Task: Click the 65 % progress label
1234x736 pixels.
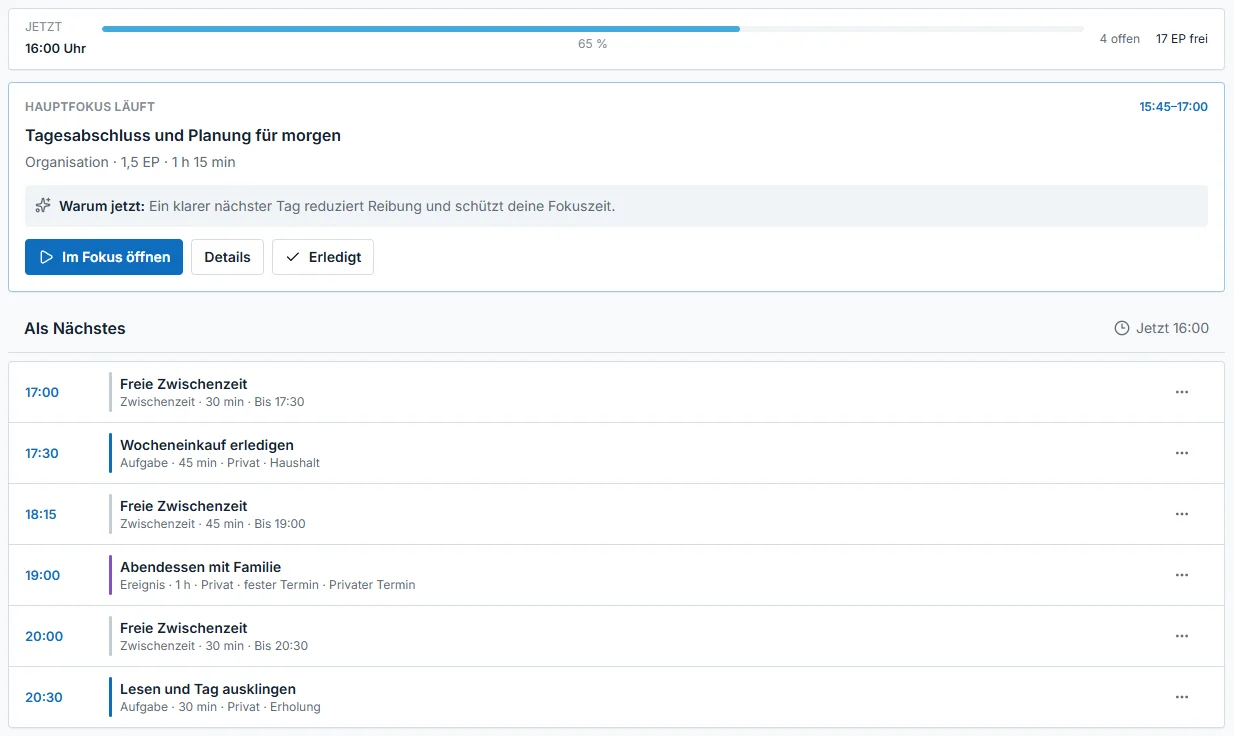Action: pyautogui.click(x=592, y=44)
